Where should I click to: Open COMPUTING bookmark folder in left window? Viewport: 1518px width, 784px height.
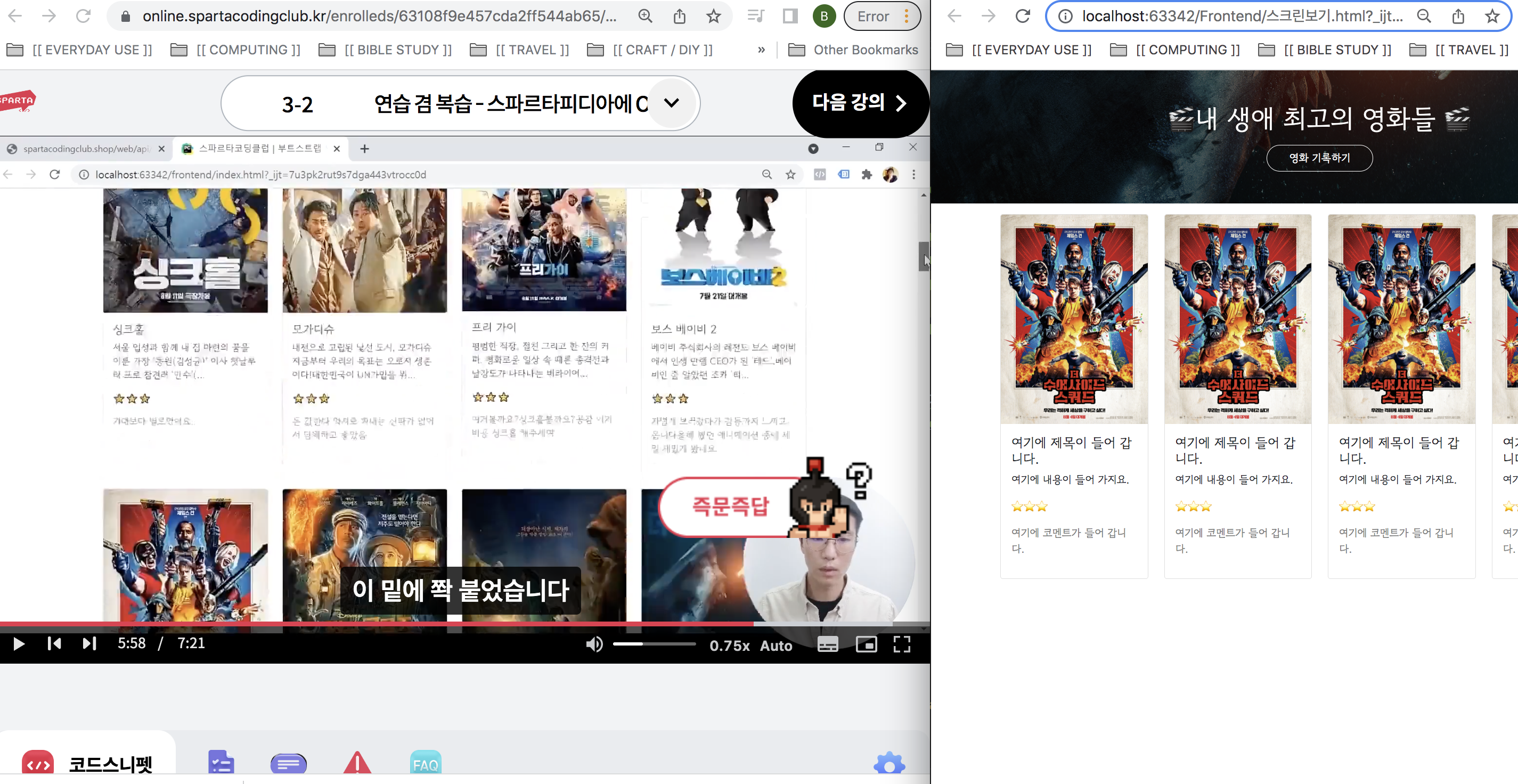click(x=235, y=50)
